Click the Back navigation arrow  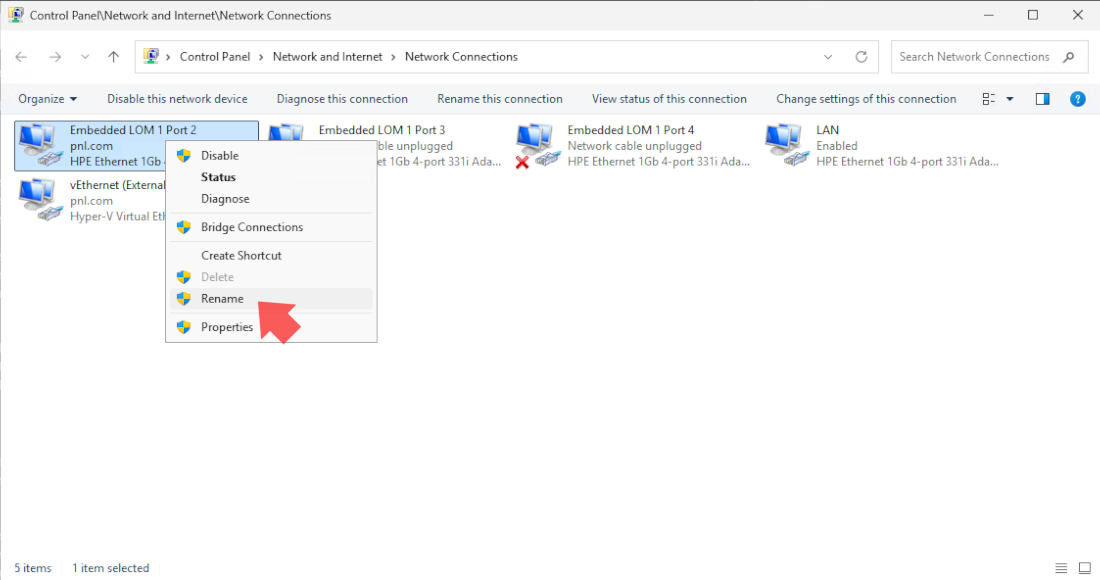click(21, 57)
